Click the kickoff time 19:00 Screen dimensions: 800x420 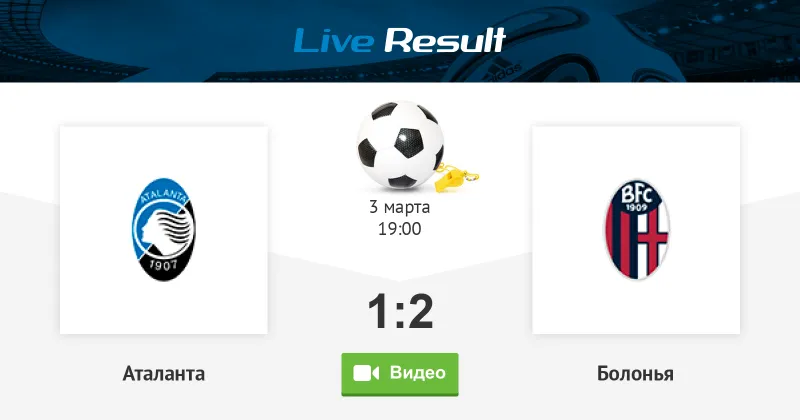(x=399, y=229)
